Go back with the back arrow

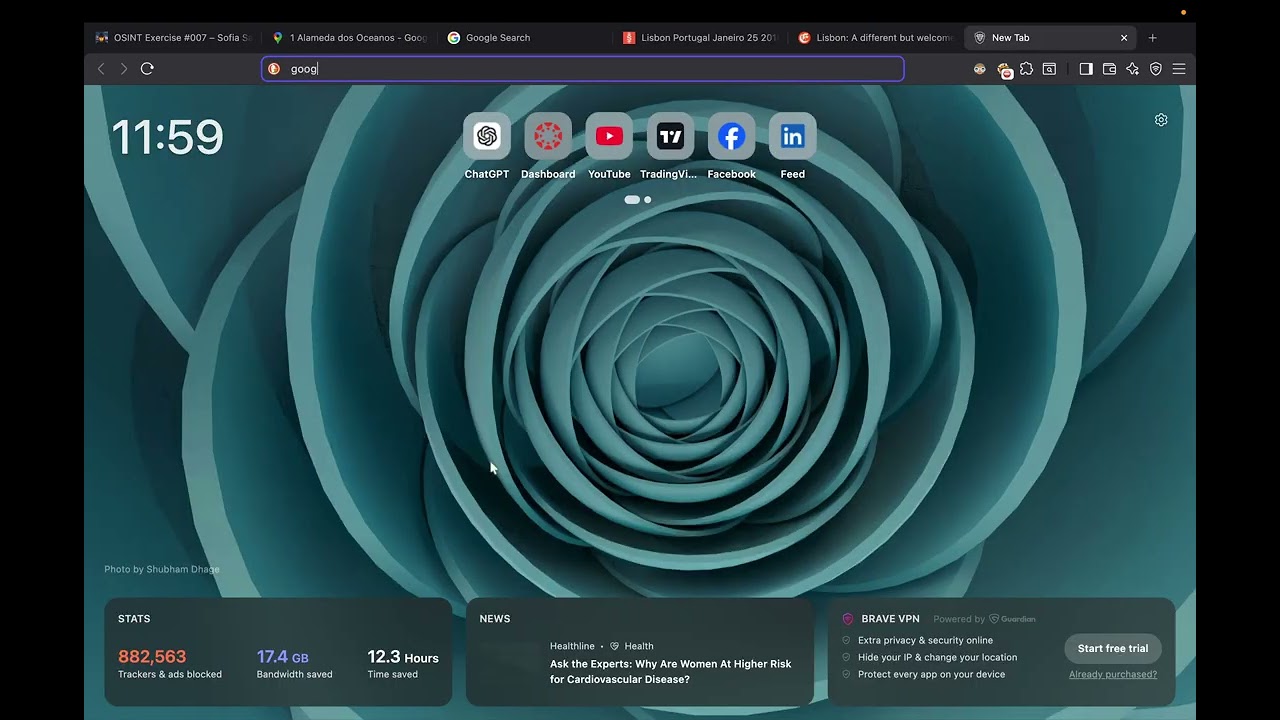(x=101, y=69)
